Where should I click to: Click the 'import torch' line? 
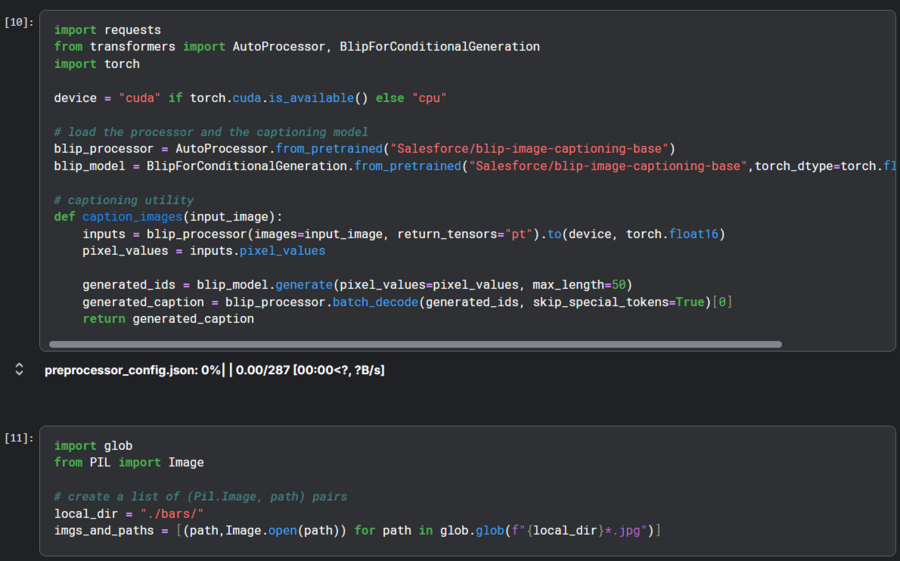tap(96, 64)
